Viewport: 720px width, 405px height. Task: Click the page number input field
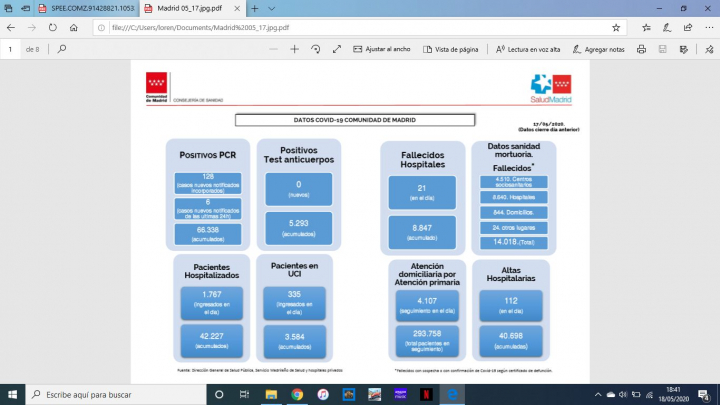tap(10, 48)
